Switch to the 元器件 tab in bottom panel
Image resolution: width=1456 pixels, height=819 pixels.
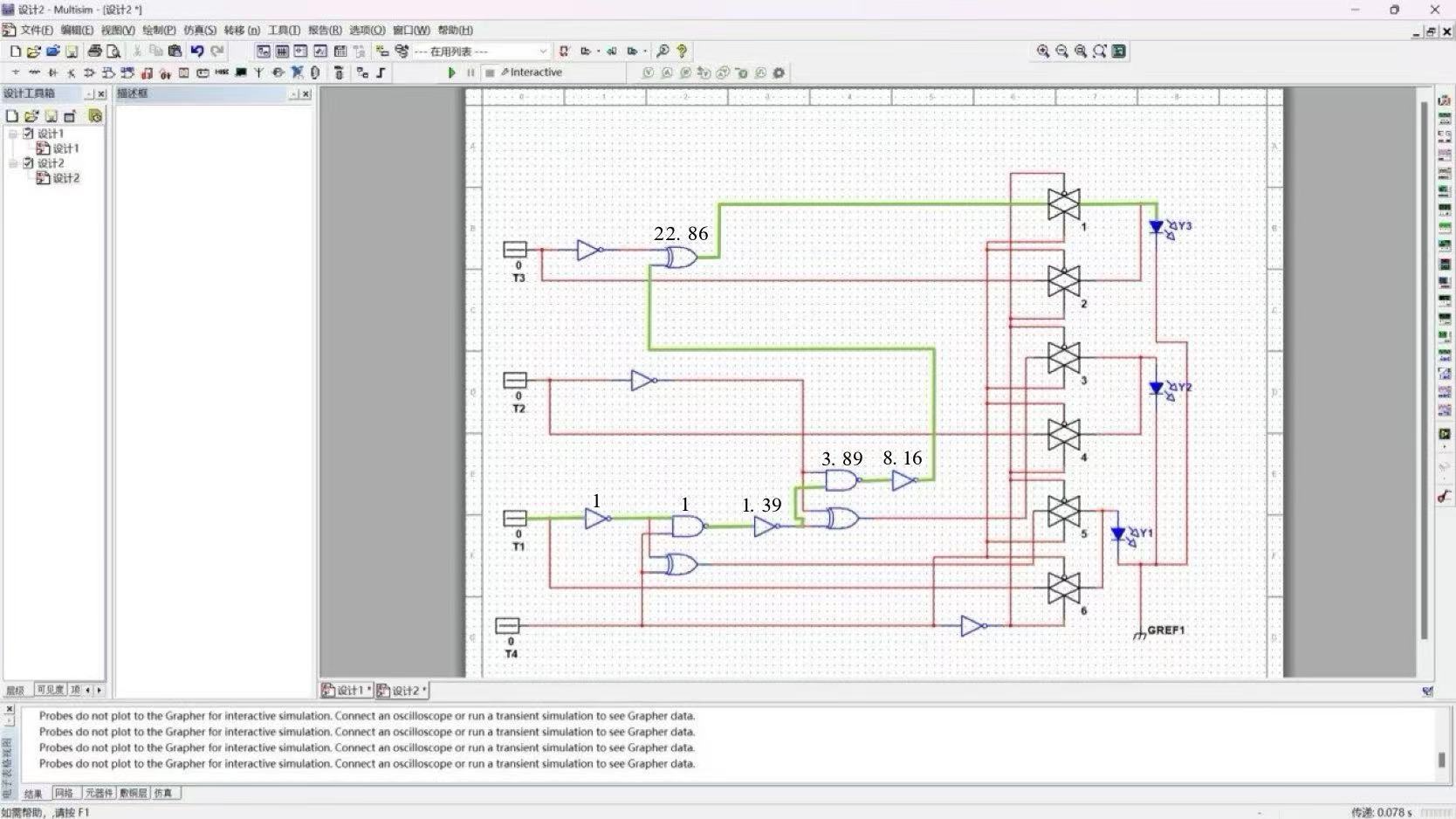click(99, 793)
